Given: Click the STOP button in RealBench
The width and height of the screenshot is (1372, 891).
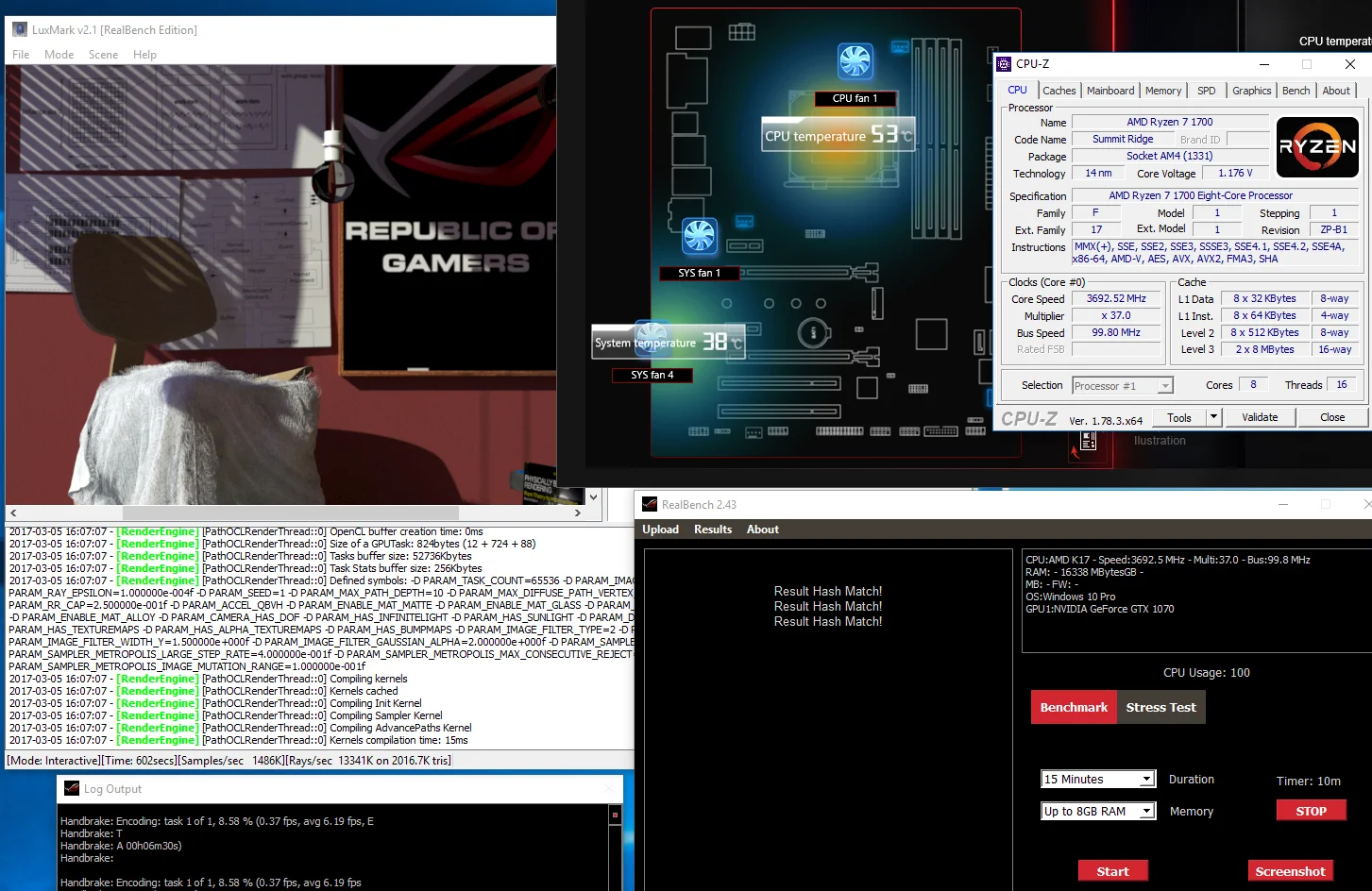Looking at the screenshot, I should coord(1312,811).
